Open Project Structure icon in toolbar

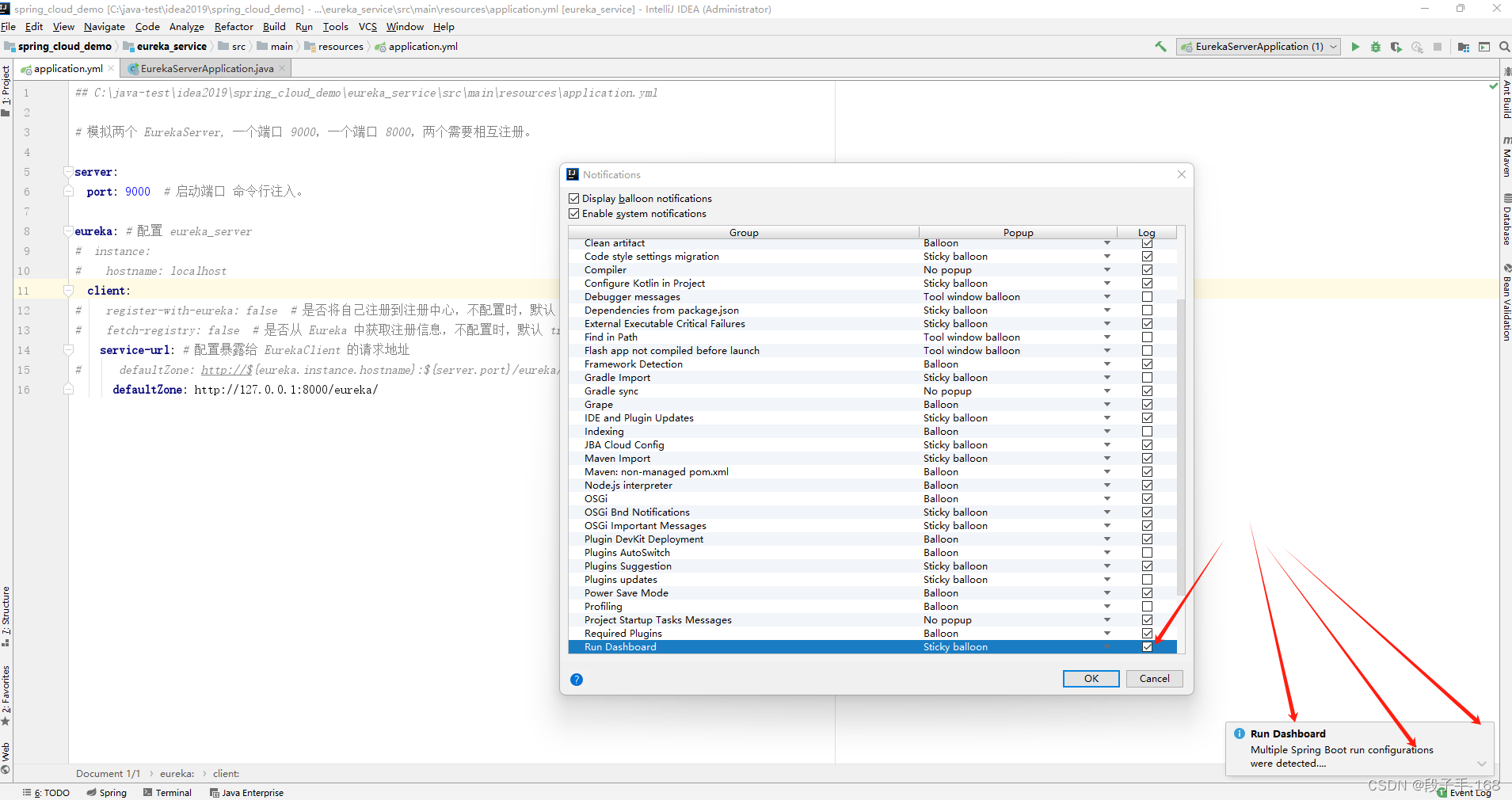point(1463,47)
